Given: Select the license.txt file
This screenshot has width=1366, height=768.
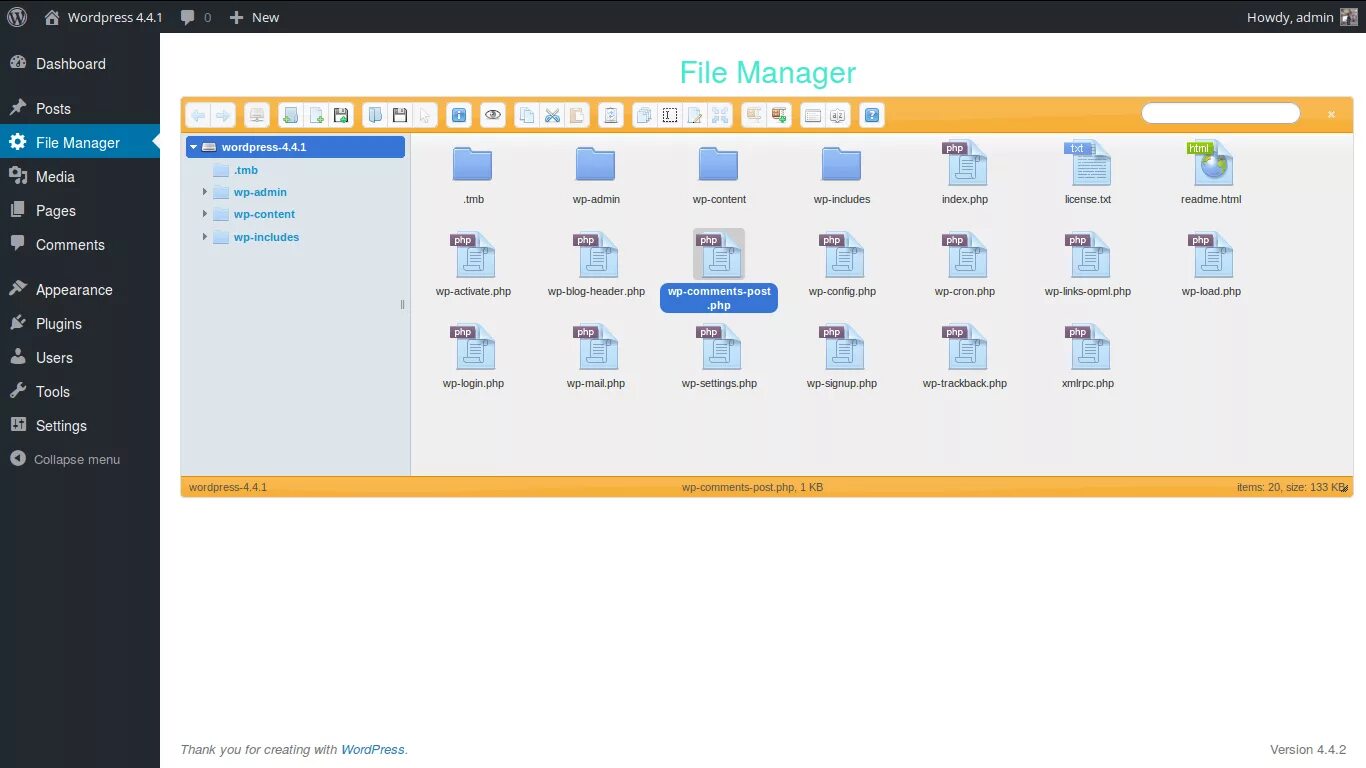Looking at the screenshot, I should [x=1088, y=174].
